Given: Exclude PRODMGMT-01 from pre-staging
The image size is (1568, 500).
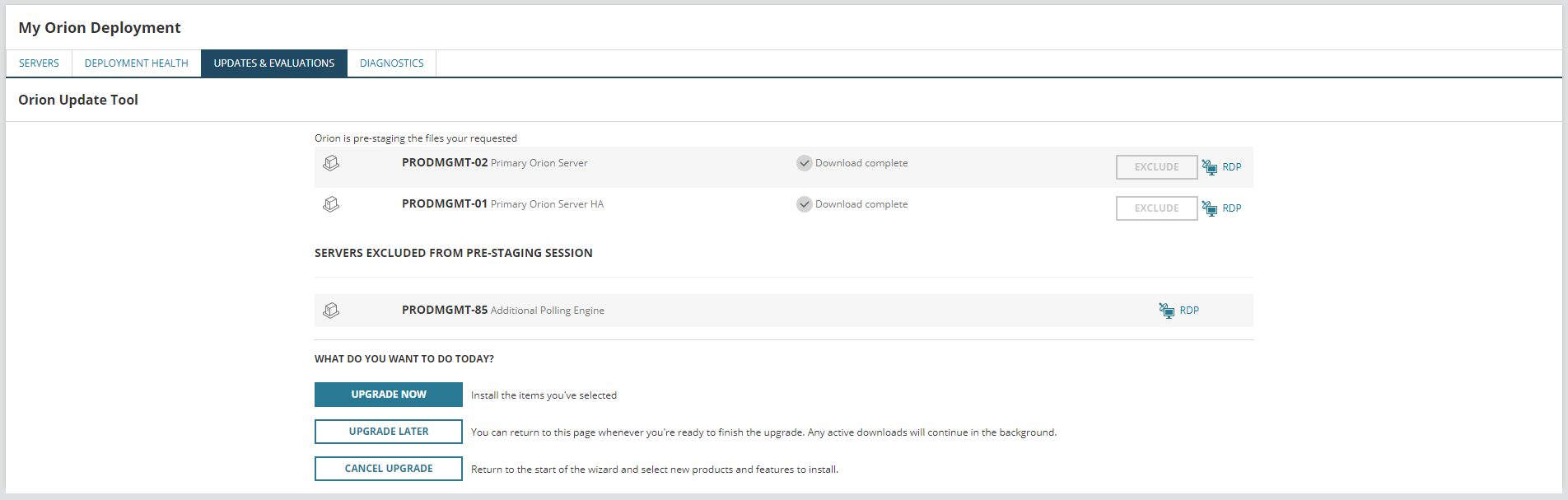Looking at the screenshot, I should pos(1156,208).
